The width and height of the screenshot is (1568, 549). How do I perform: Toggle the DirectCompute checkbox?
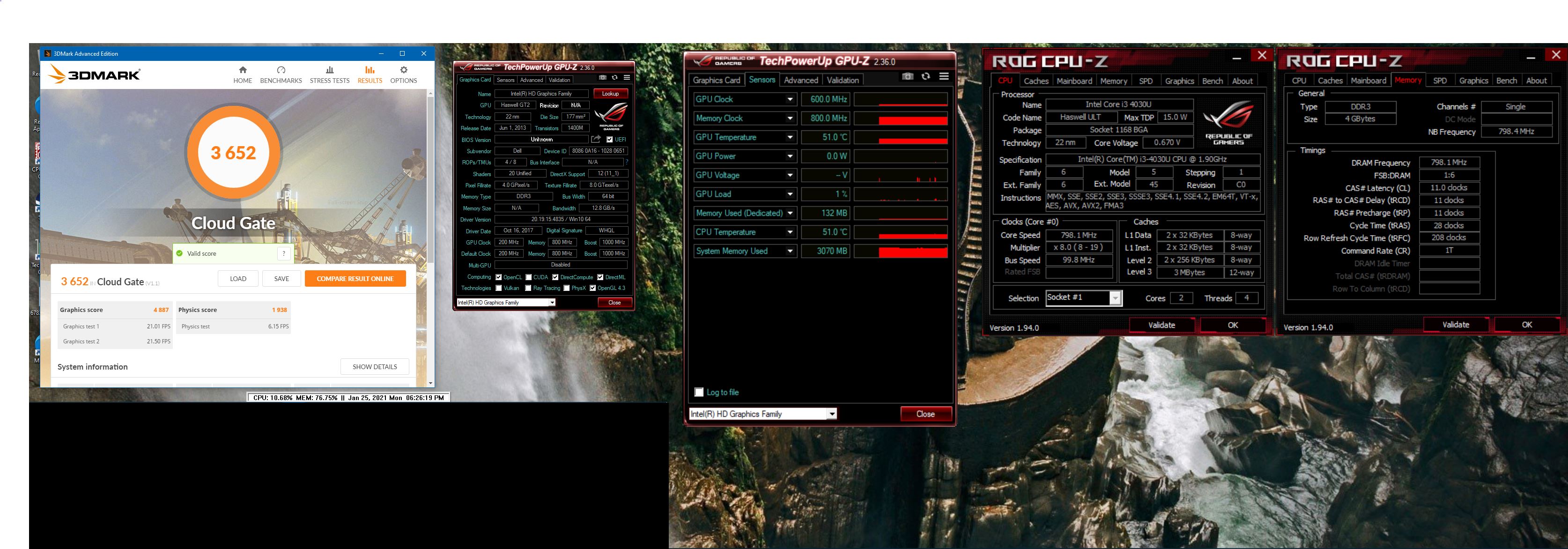pyautogui.click(x=555, y=277)
